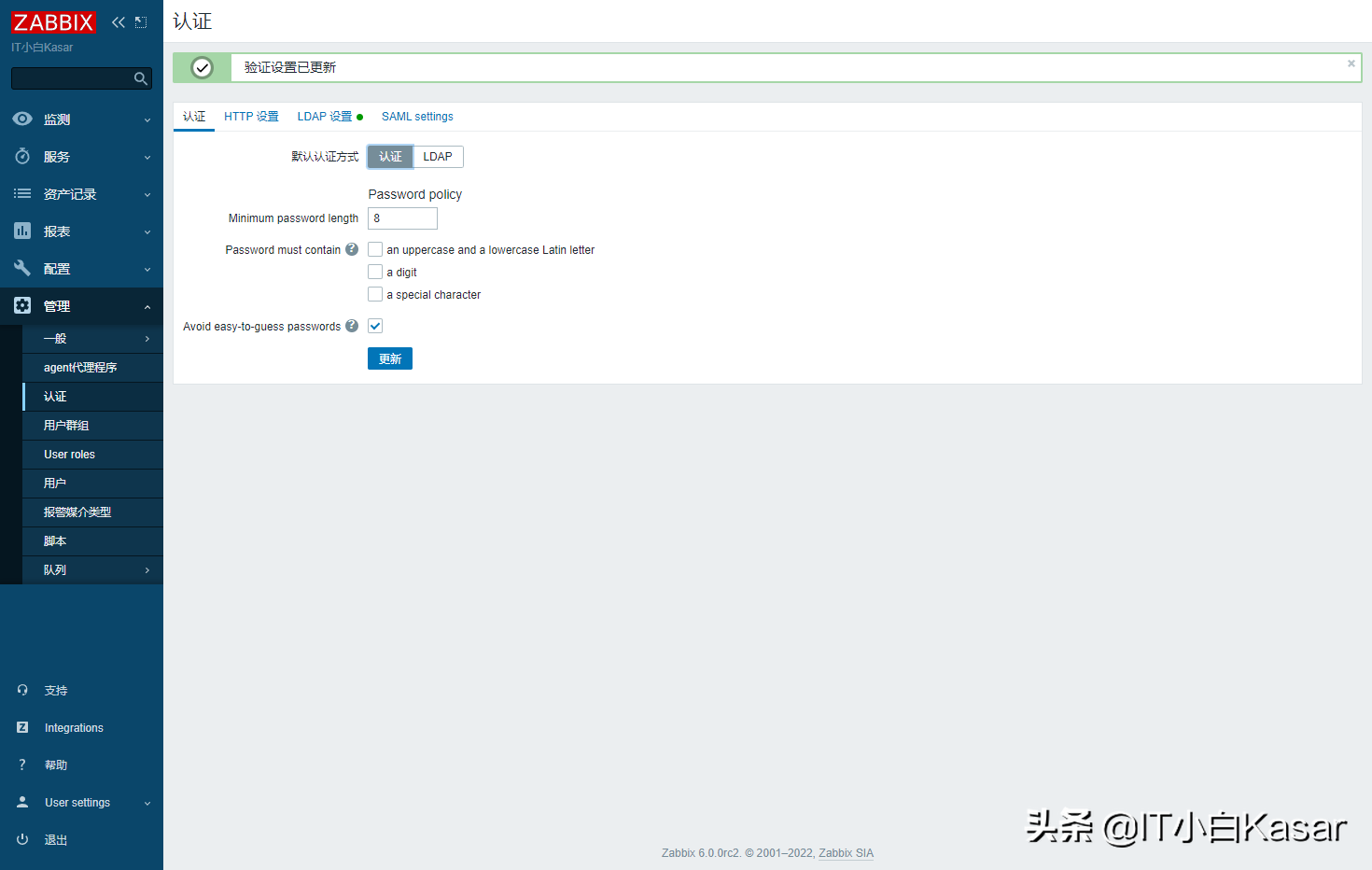The height and width of the screenshot is (870, 1372).
Task: Switch to the 认证 tab
Action: pos(194,117)
